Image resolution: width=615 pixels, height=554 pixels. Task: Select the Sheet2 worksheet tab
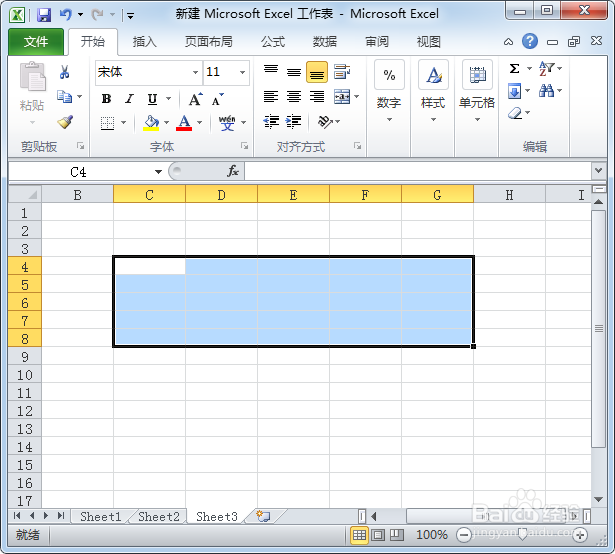(x=158, y=517)
